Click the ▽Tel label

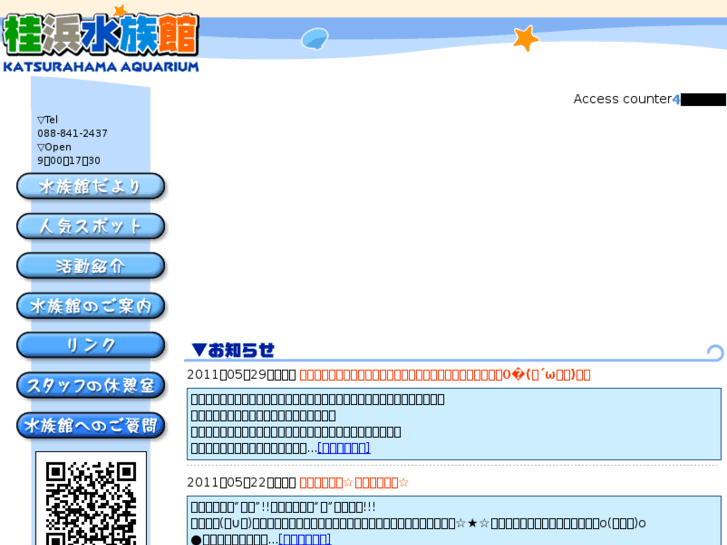point(47,120)
